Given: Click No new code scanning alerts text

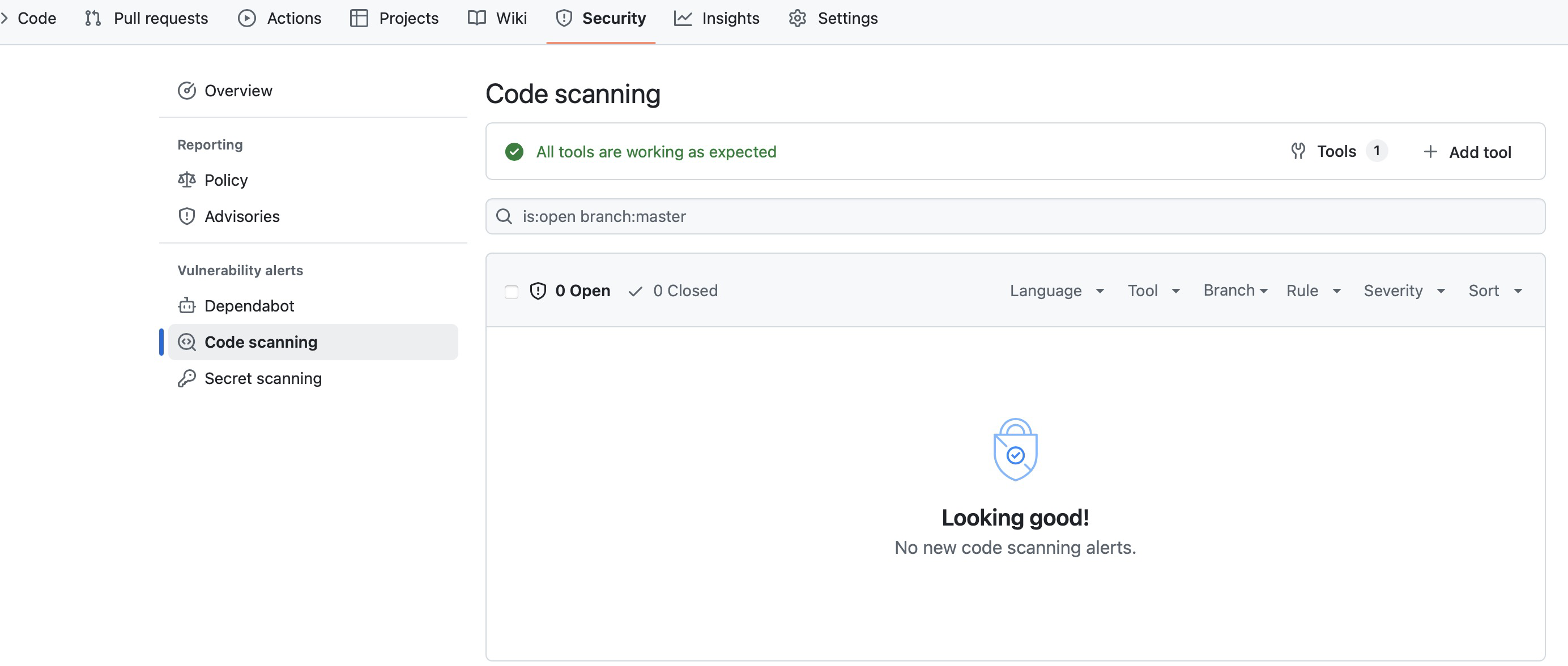Looking at the screenshot, I should (x=1015, y=547).
